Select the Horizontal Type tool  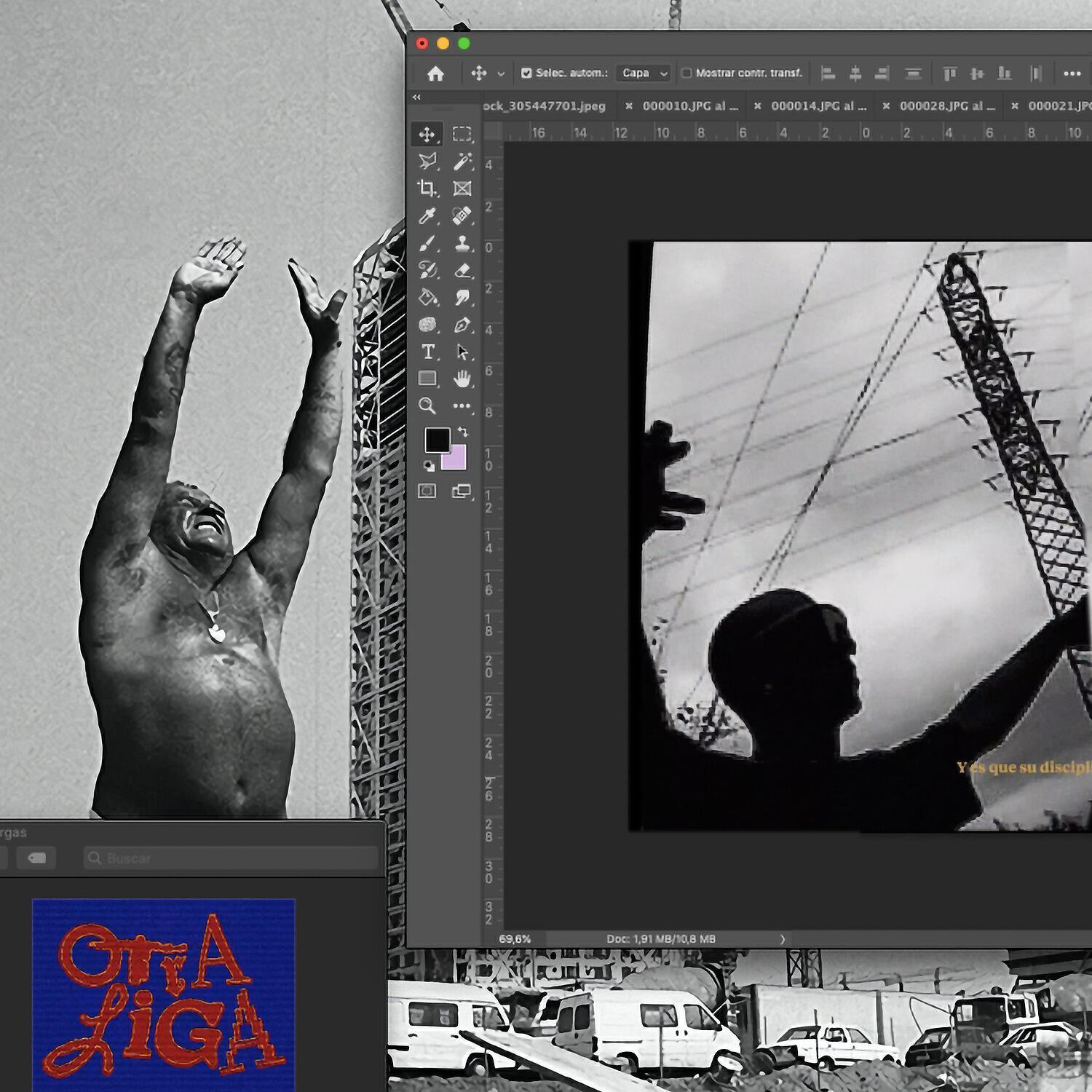(427, 352)
